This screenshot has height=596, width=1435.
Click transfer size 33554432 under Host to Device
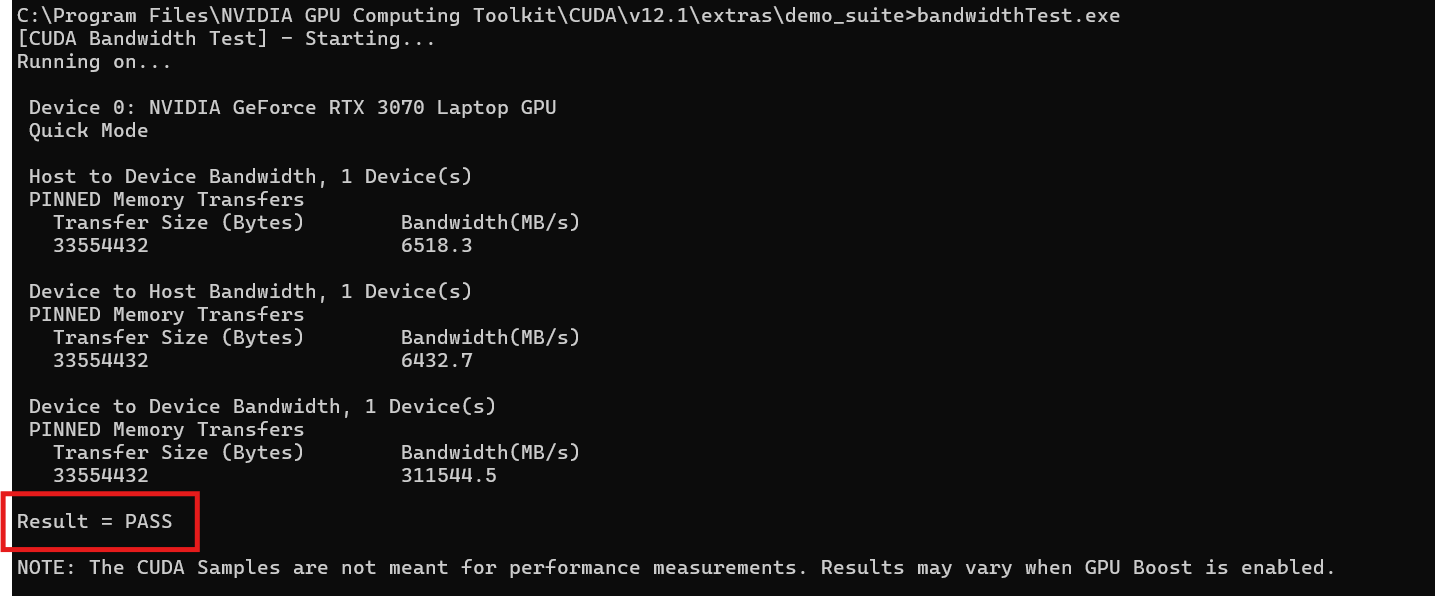click(101, 245)
